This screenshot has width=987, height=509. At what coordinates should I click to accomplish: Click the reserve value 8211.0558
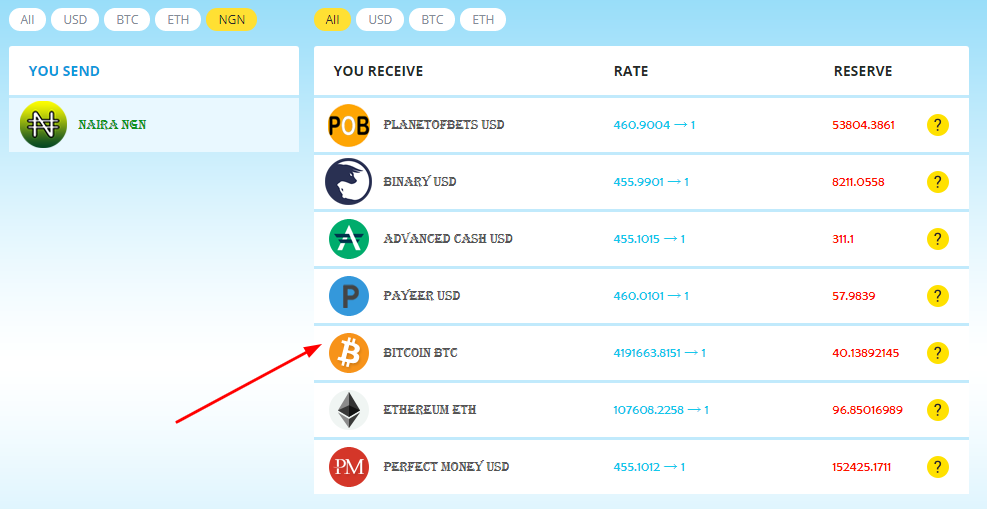click(x=858, y=182)
